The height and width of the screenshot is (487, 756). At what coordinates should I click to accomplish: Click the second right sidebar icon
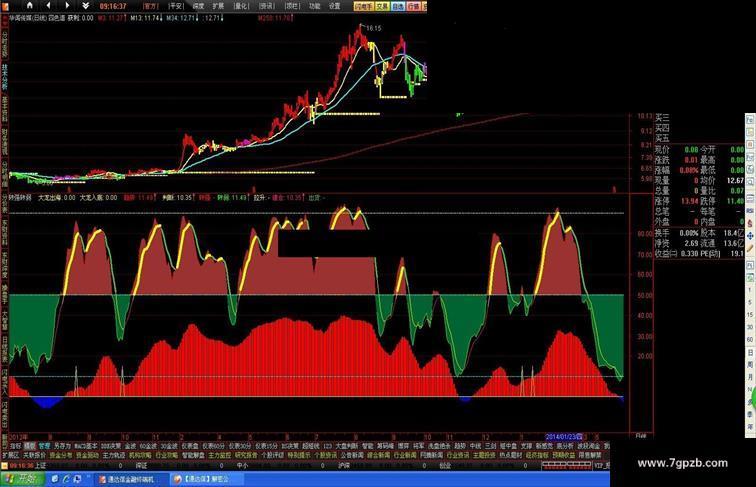point(750,133)
